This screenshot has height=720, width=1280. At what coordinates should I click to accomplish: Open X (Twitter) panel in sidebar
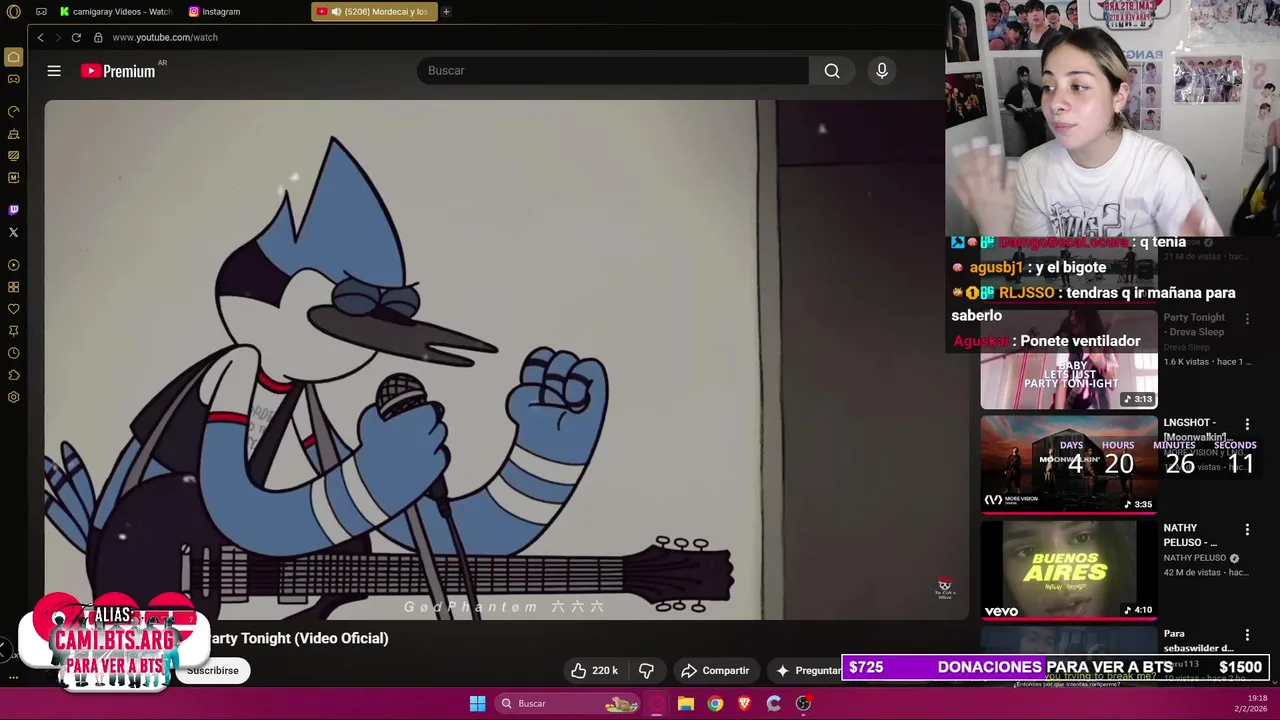pos(13,232)
